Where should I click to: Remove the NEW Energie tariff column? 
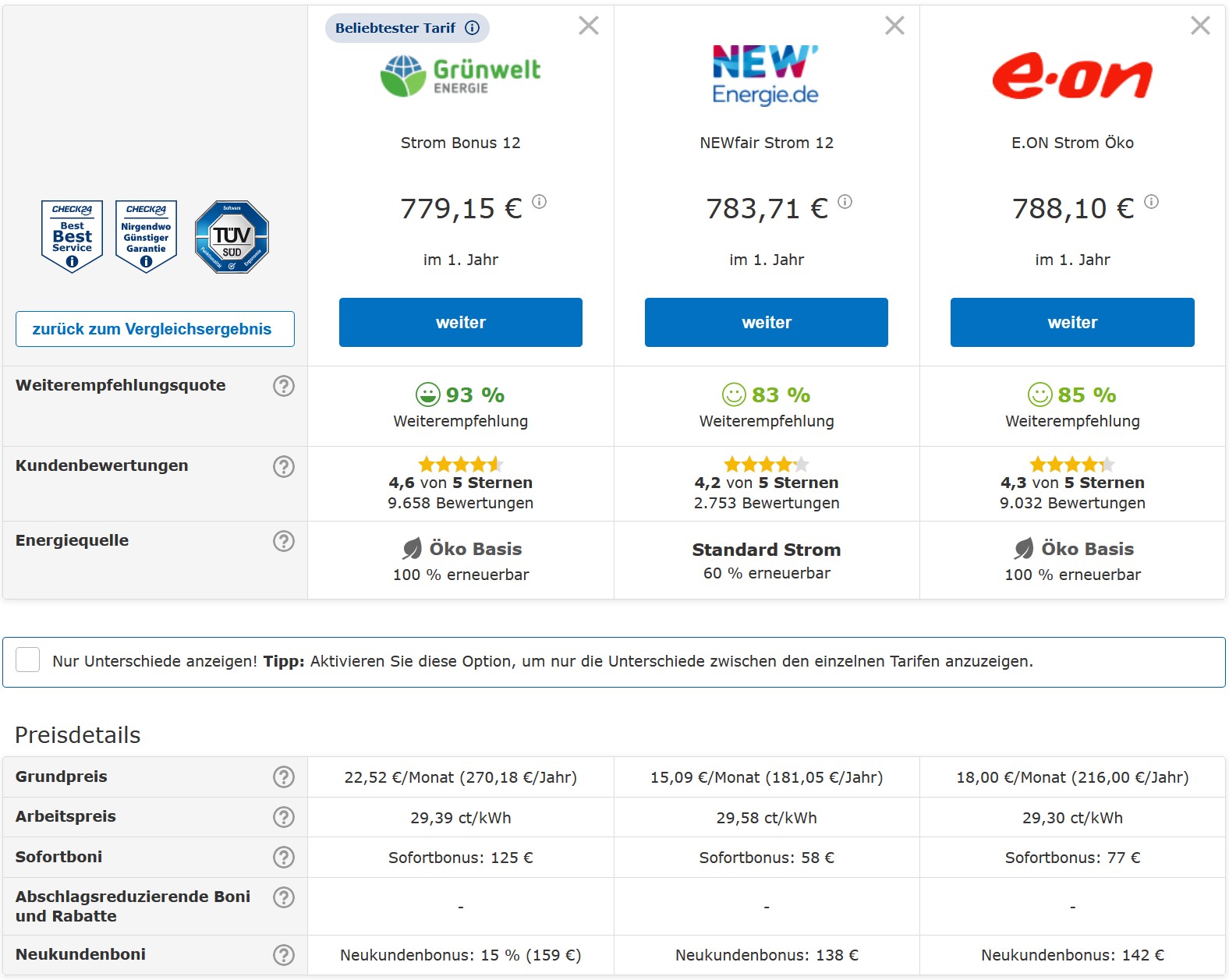(x=894, y=26)
